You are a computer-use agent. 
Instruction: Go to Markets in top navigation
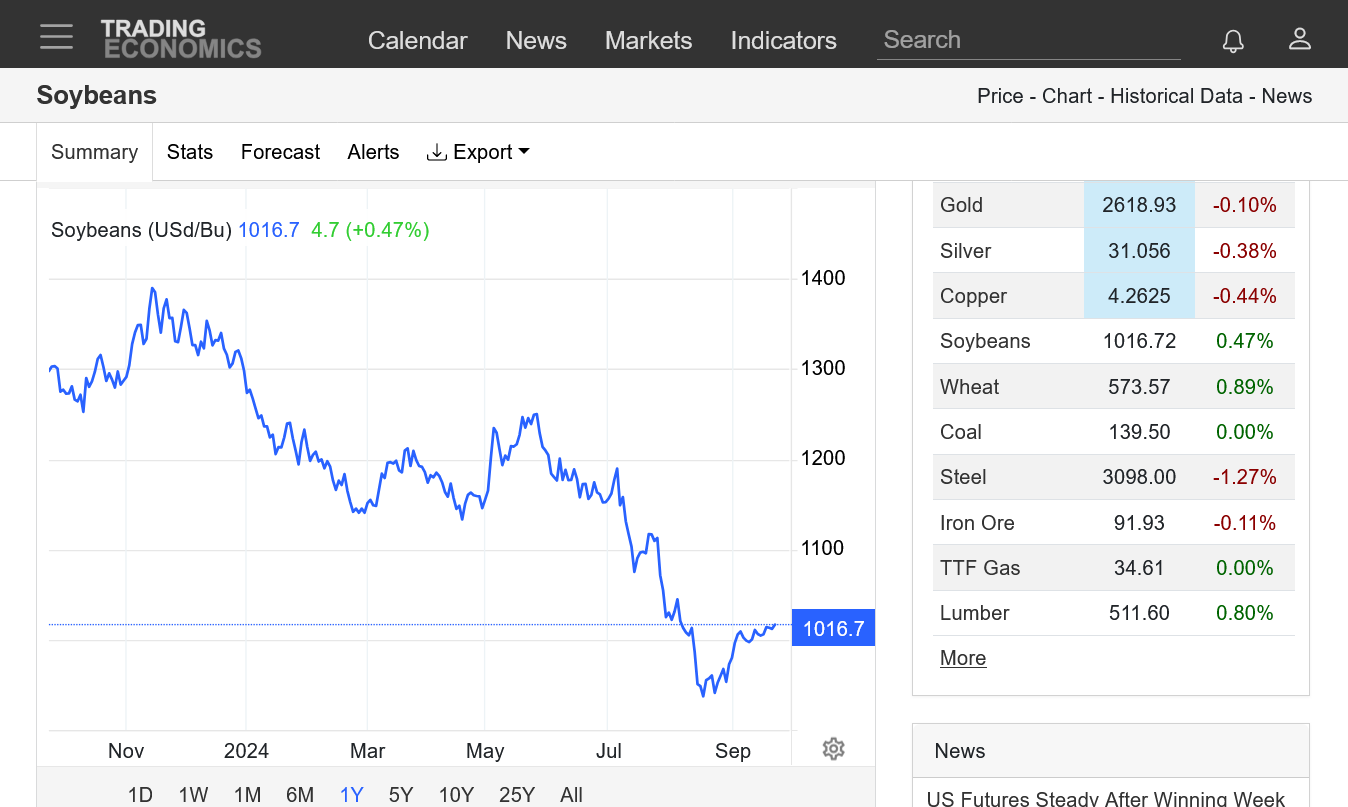648,40
